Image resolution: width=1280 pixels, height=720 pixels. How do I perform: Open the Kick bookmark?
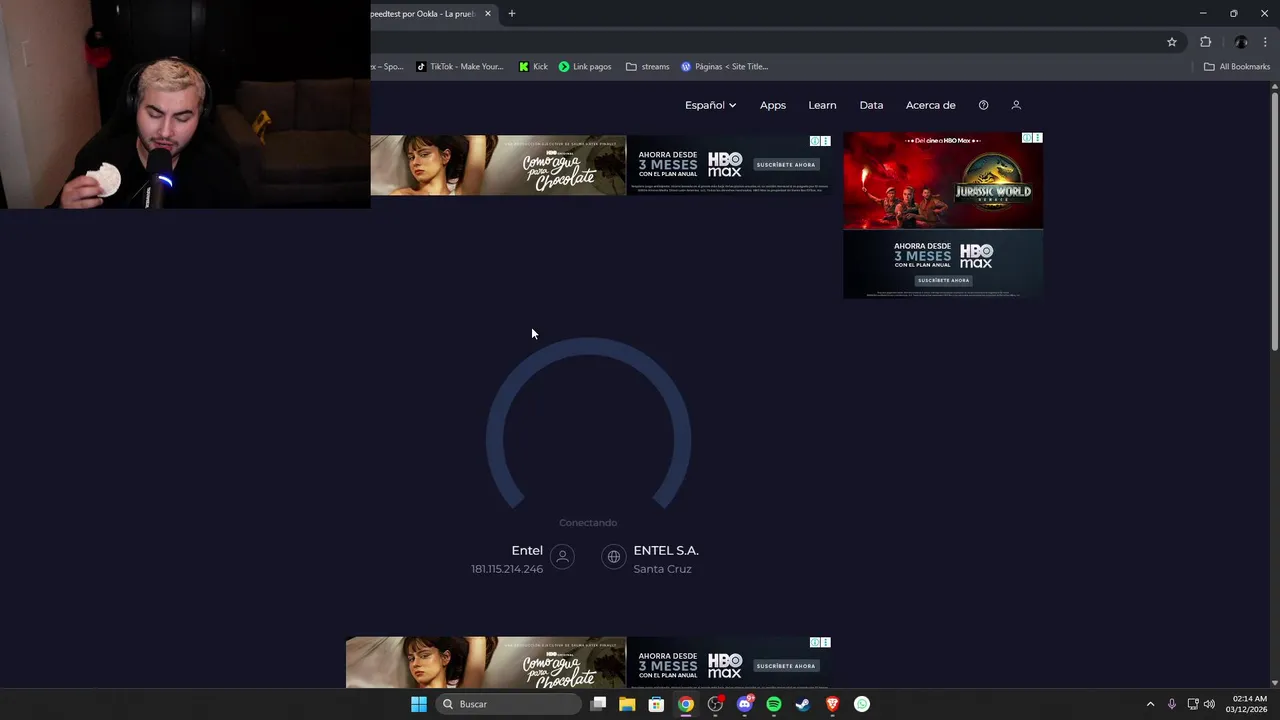coord(533,67)
